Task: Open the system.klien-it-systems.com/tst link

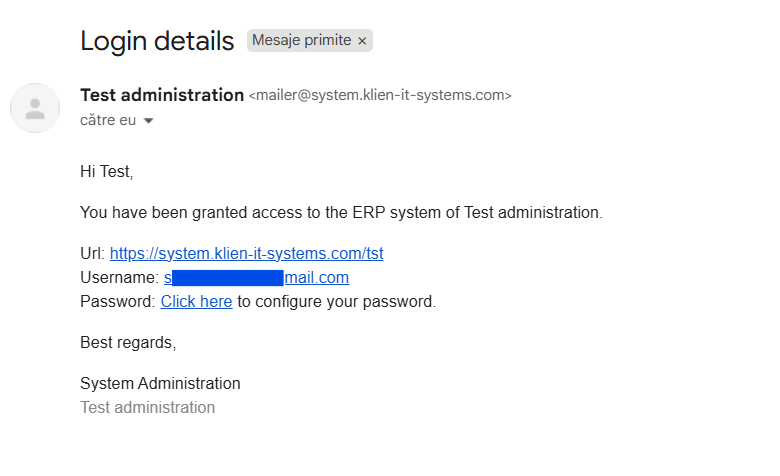Action: [x=246, y=254]
